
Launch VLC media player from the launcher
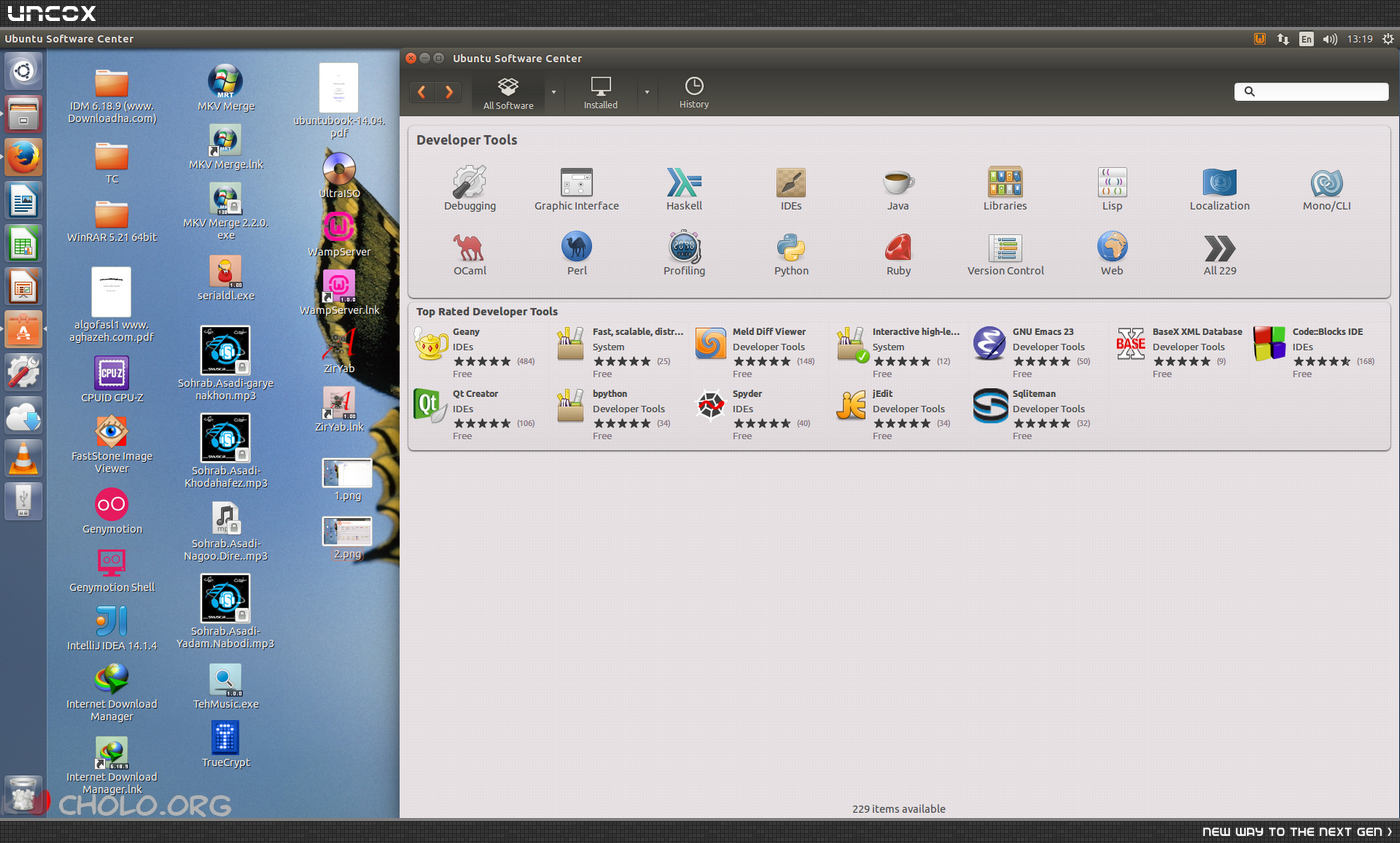pos(23,458)
